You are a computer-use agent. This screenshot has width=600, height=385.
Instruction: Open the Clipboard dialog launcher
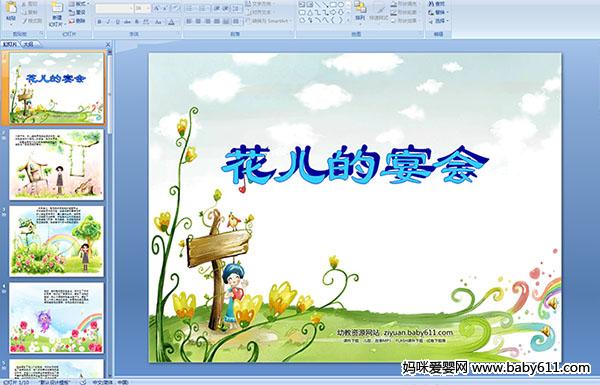41,33
